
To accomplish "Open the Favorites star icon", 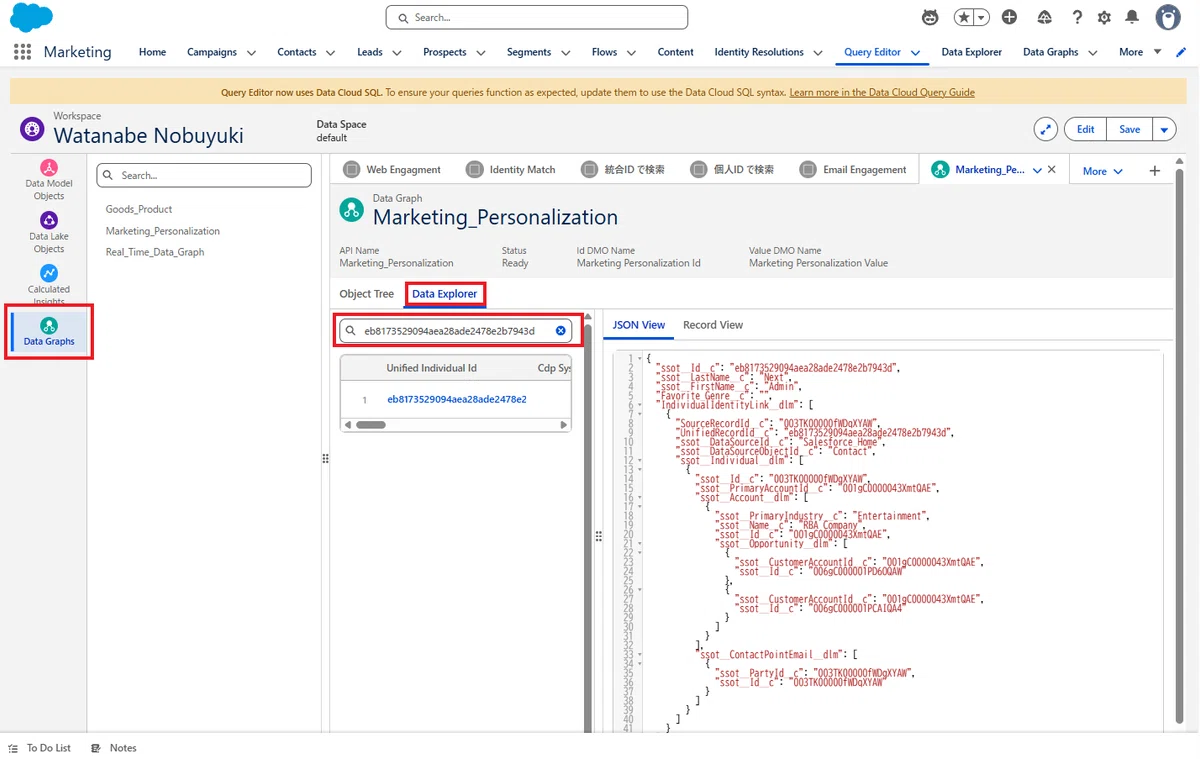I will pyautogui.click(x=963, y=17).
